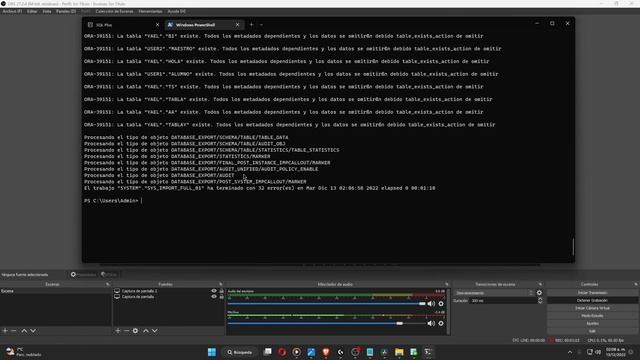
Task: Open the Brave browser from taskbar
Action: (x=326, y=352)
